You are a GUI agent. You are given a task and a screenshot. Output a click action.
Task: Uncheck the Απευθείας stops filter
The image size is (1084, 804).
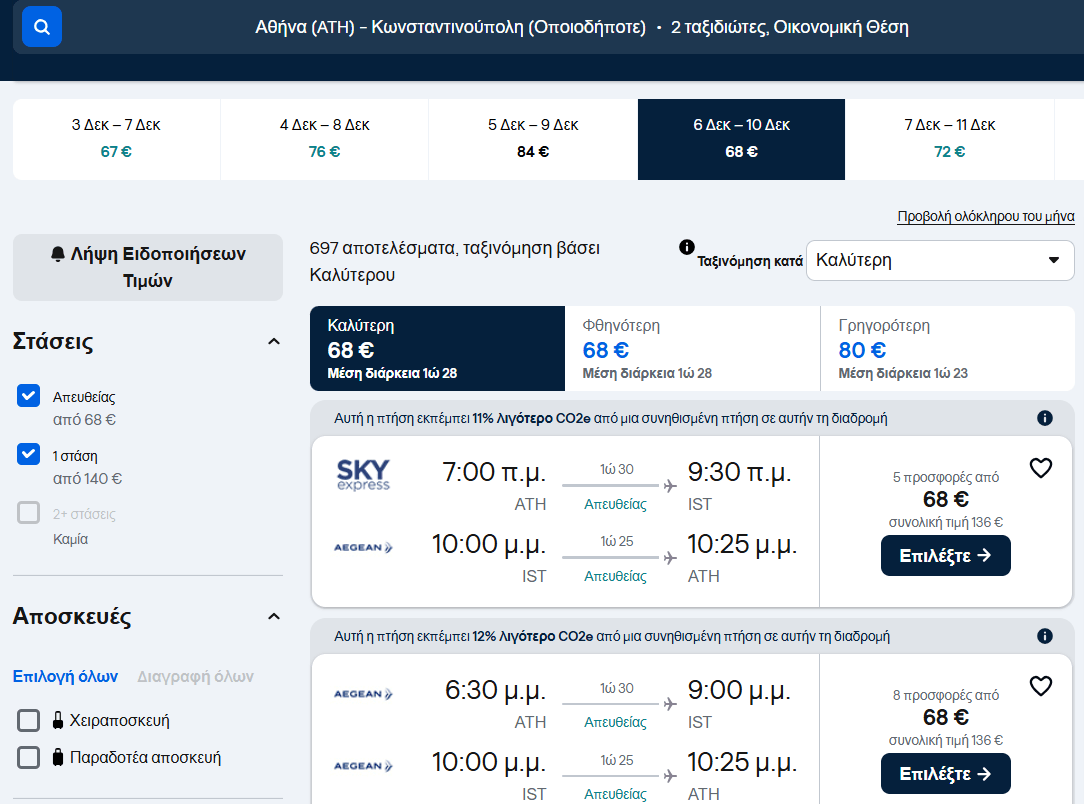28,396
